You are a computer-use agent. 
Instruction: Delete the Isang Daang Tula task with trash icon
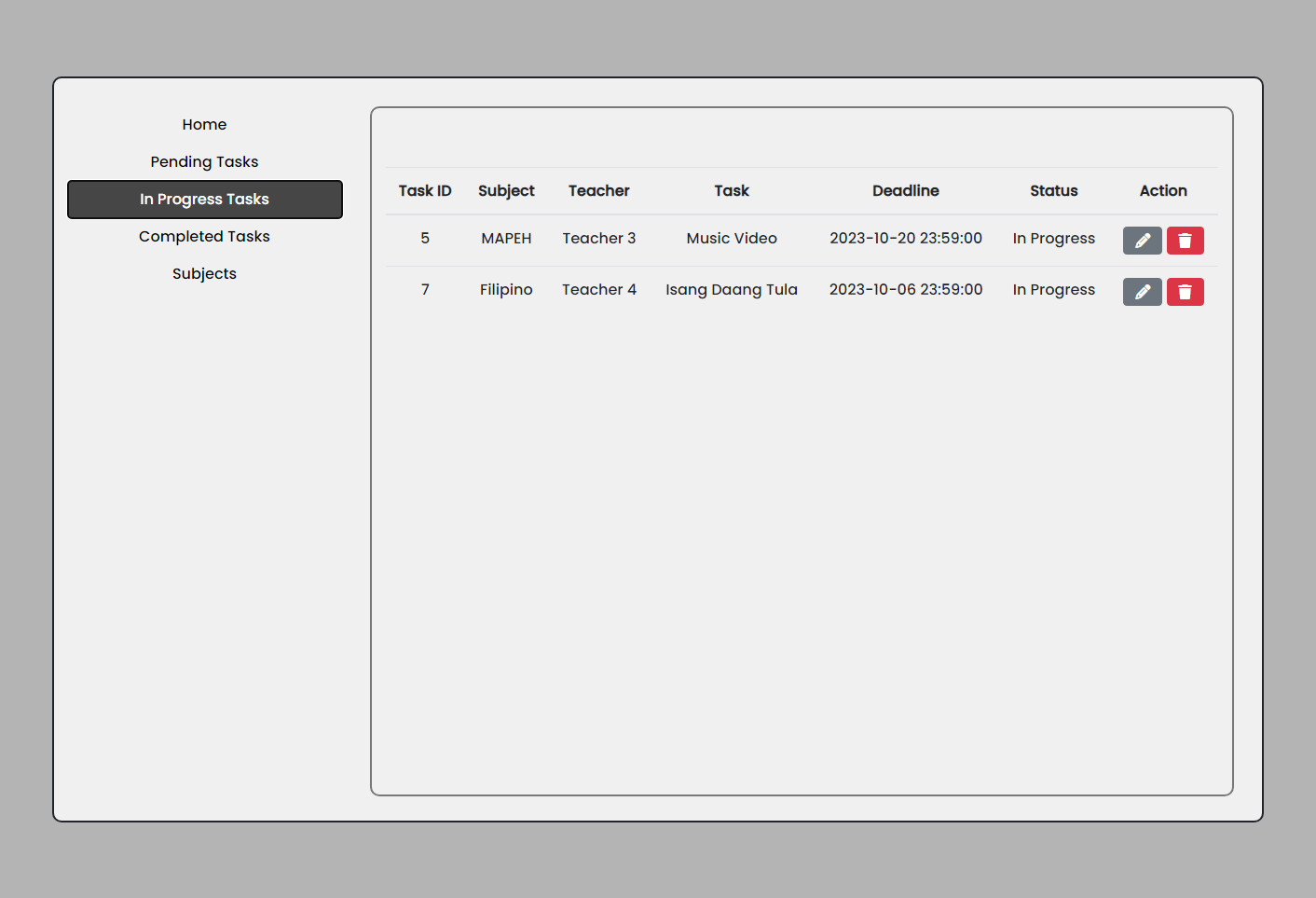click(x=1185, y=292)
